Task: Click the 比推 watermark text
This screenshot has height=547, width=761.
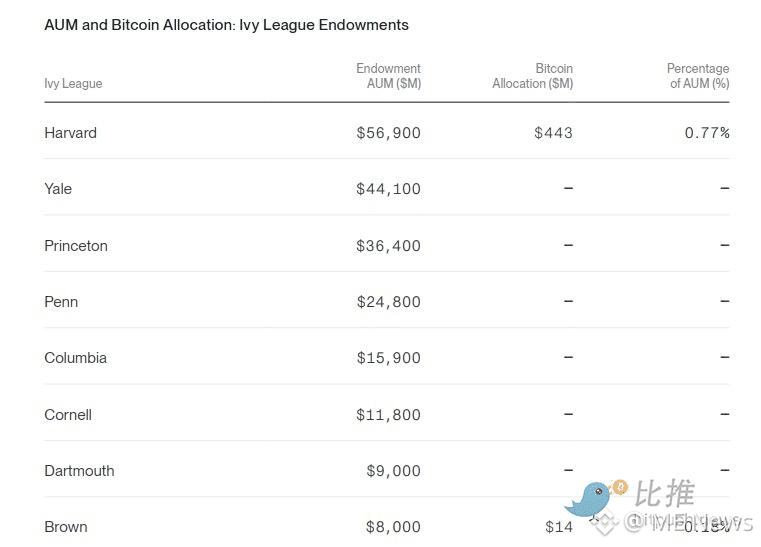Action: pos(664,494)
